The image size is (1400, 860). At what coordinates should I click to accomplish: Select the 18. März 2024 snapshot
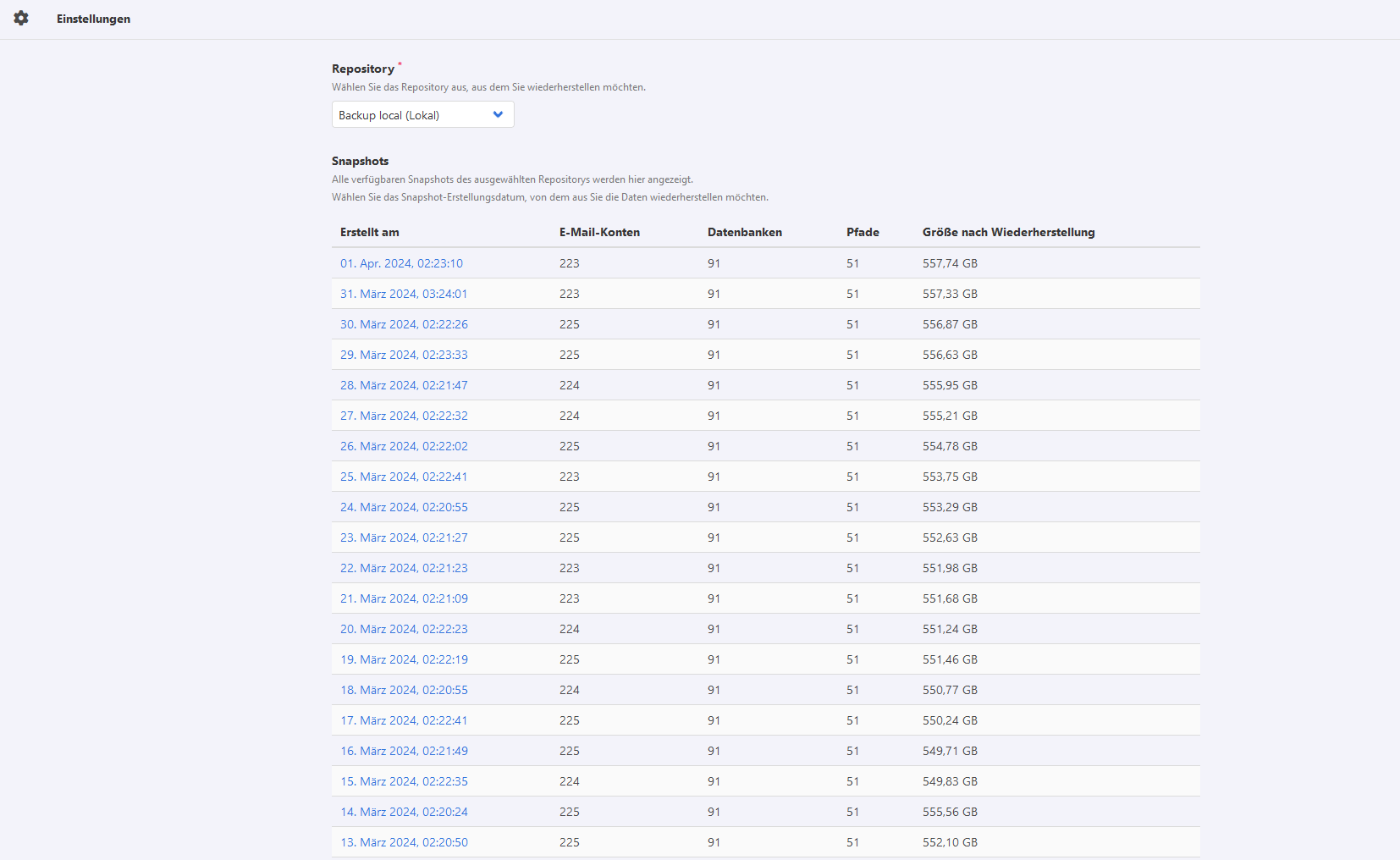pyautogui.click(x=404, y=690)
